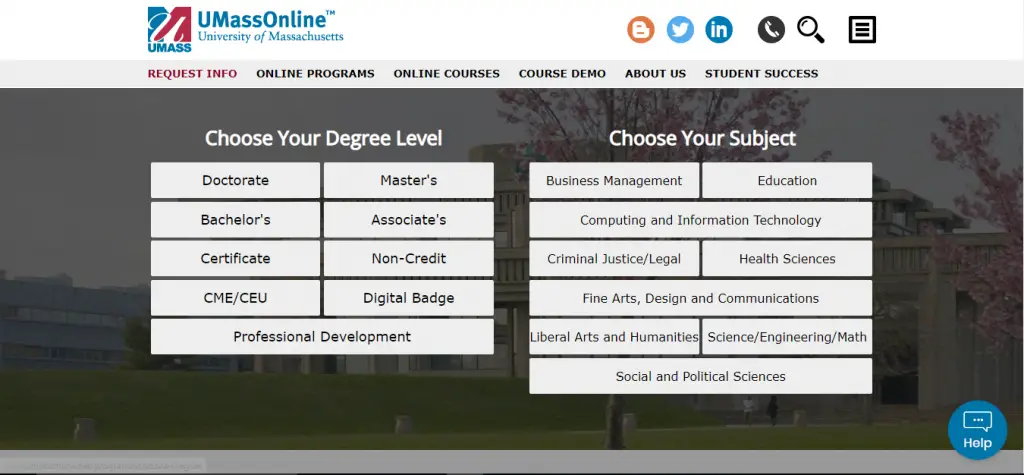Open search with magnifying glass icon
The image size is (1024, 475).
coord(810,30)
